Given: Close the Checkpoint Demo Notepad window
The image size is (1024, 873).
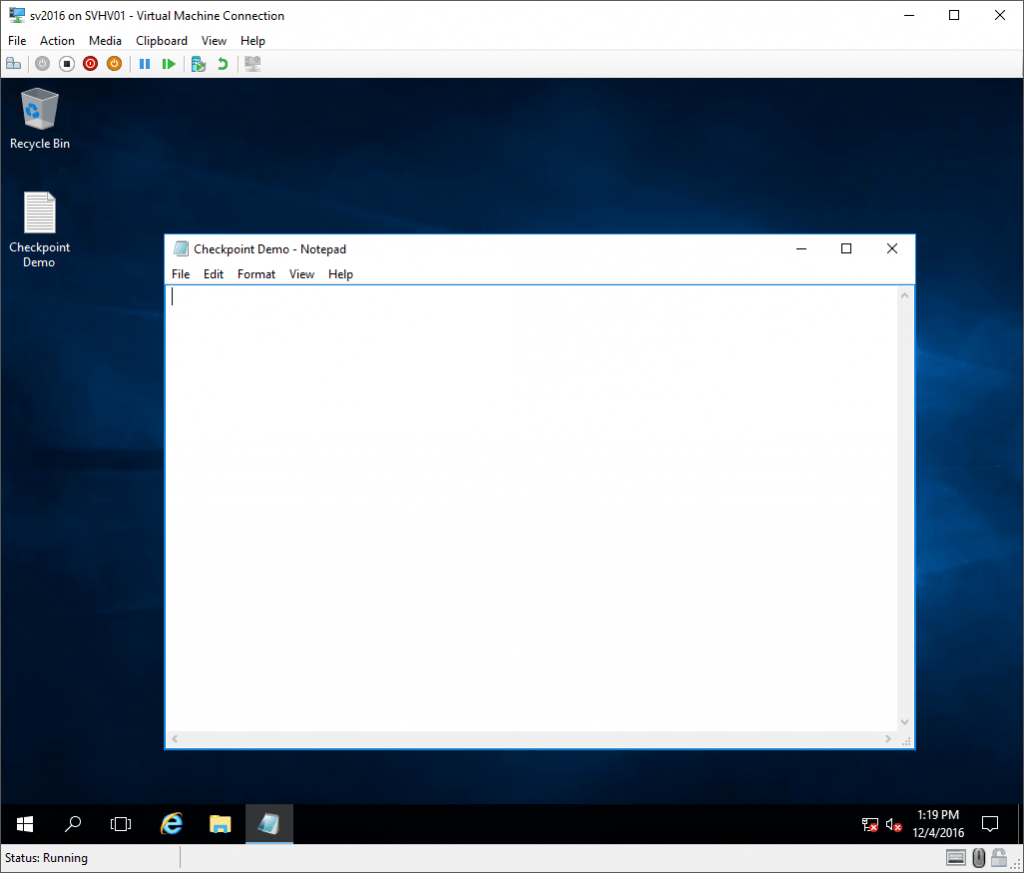Looking at the screenshot, I should (x=892, y=249).
